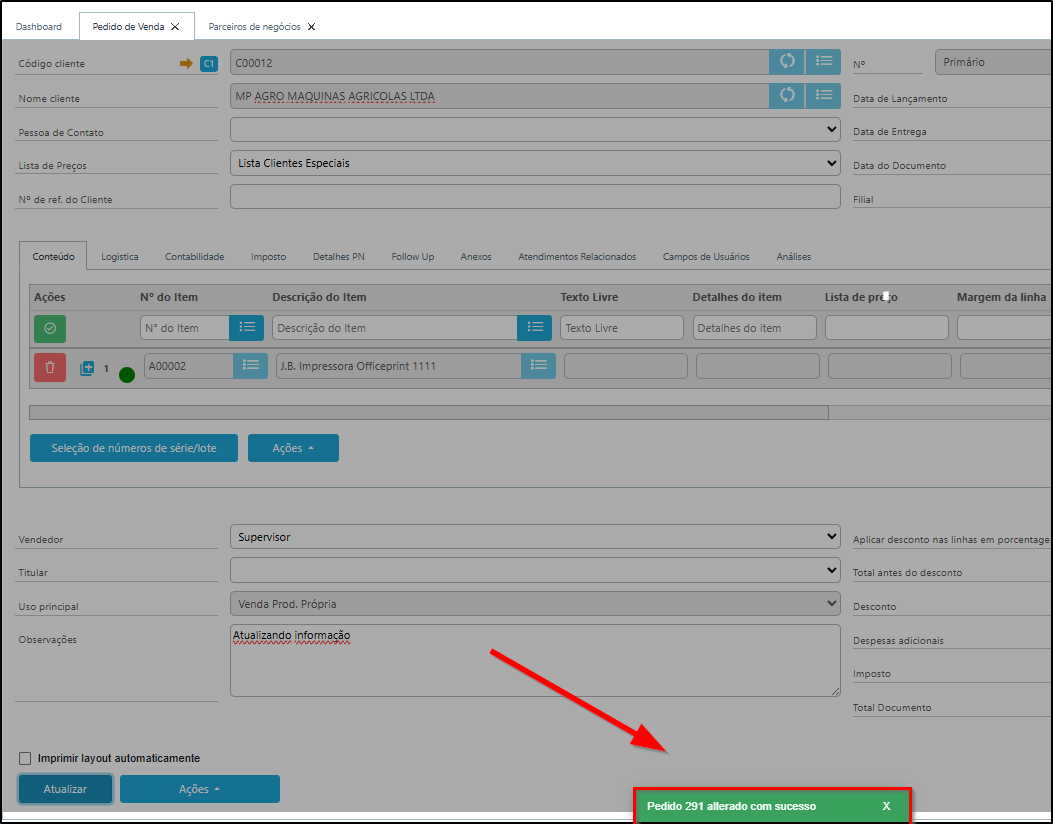Screen dimensions: 1053x824
Task: Delete item row with red trash icon
Action: 50,367
